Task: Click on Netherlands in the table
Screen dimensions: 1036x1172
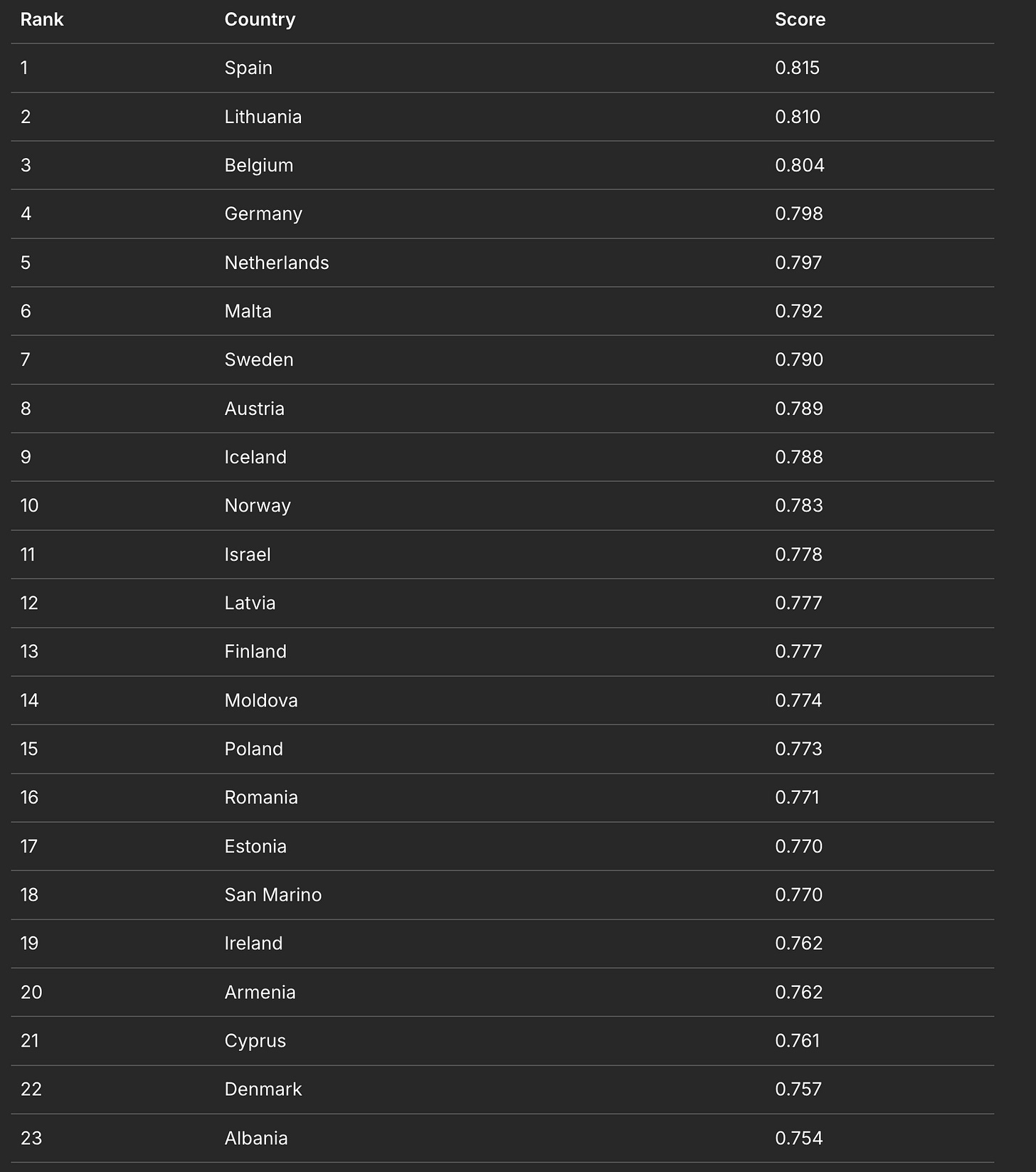Action: point(277,263)
